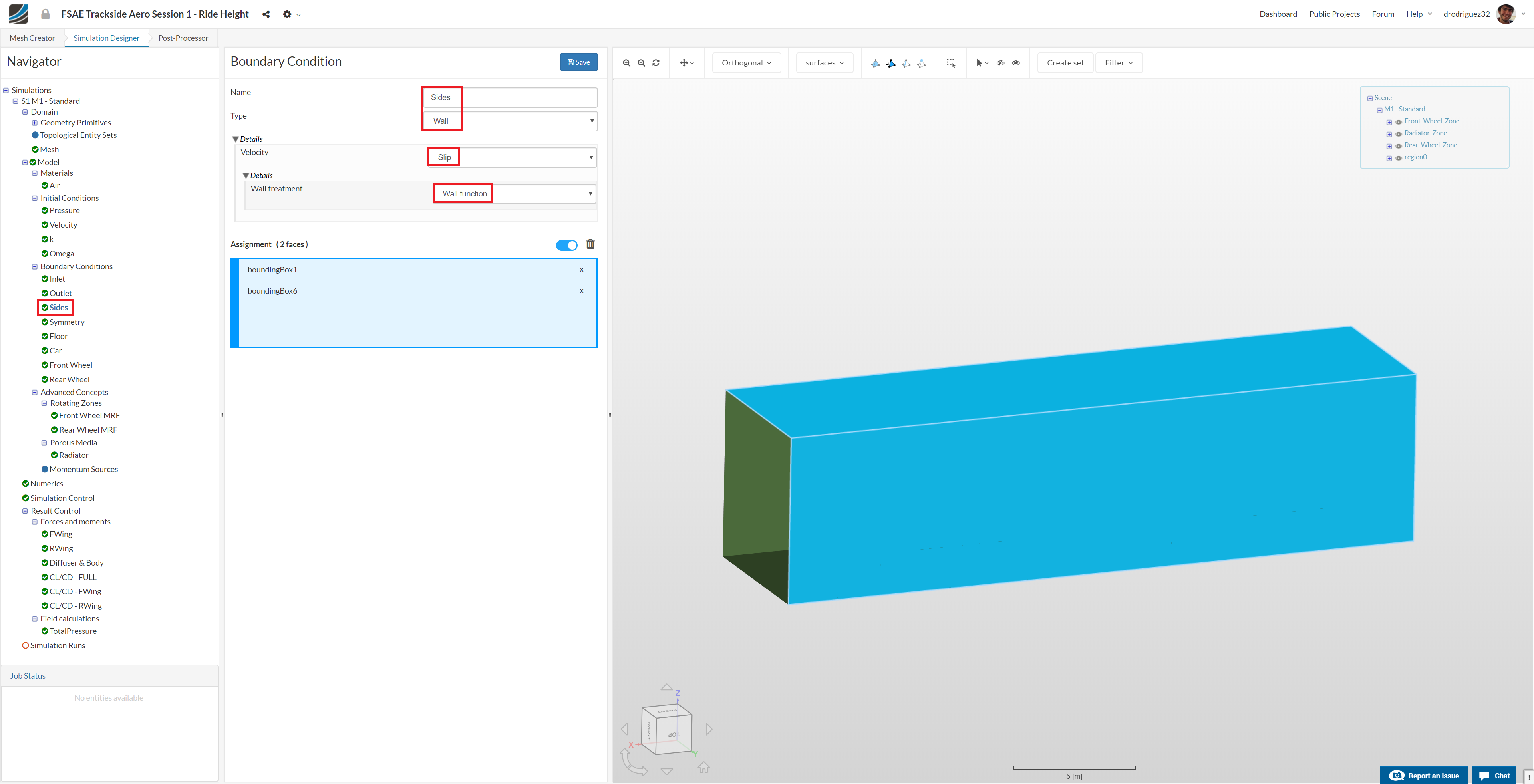Click the zoom in magnifier icon
This screenshot has height=784, width=1534.
point(626,63)
